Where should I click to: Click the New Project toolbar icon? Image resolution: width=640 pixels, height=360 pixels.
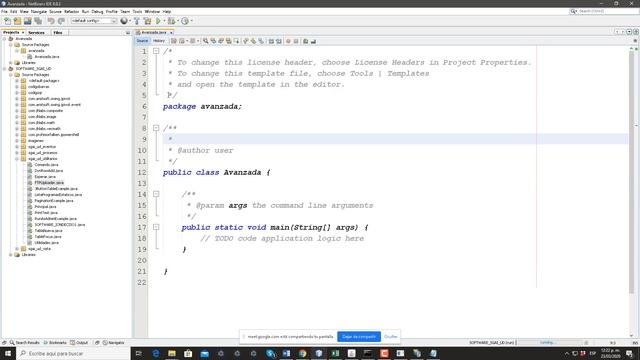[18, 21]
